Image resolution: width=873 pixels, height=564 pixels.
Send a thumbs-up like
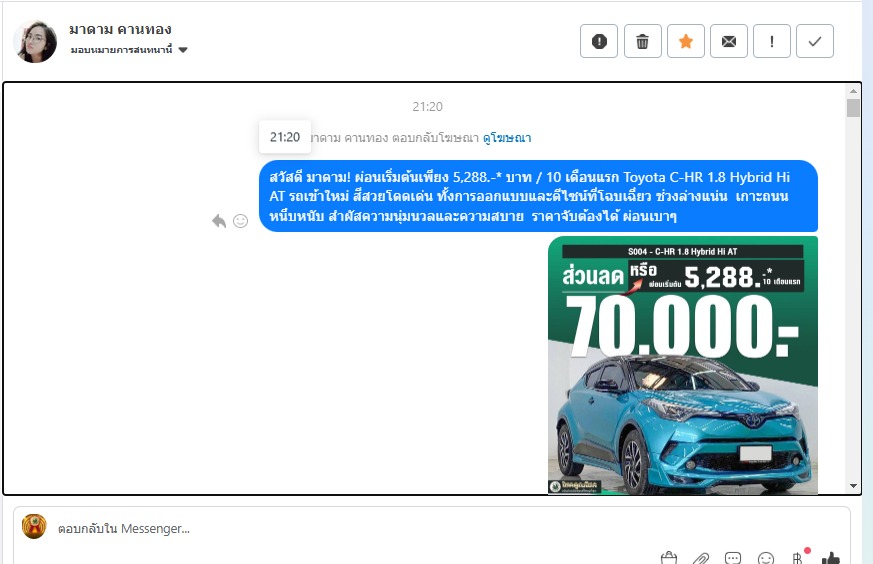[x=831, y=558]
